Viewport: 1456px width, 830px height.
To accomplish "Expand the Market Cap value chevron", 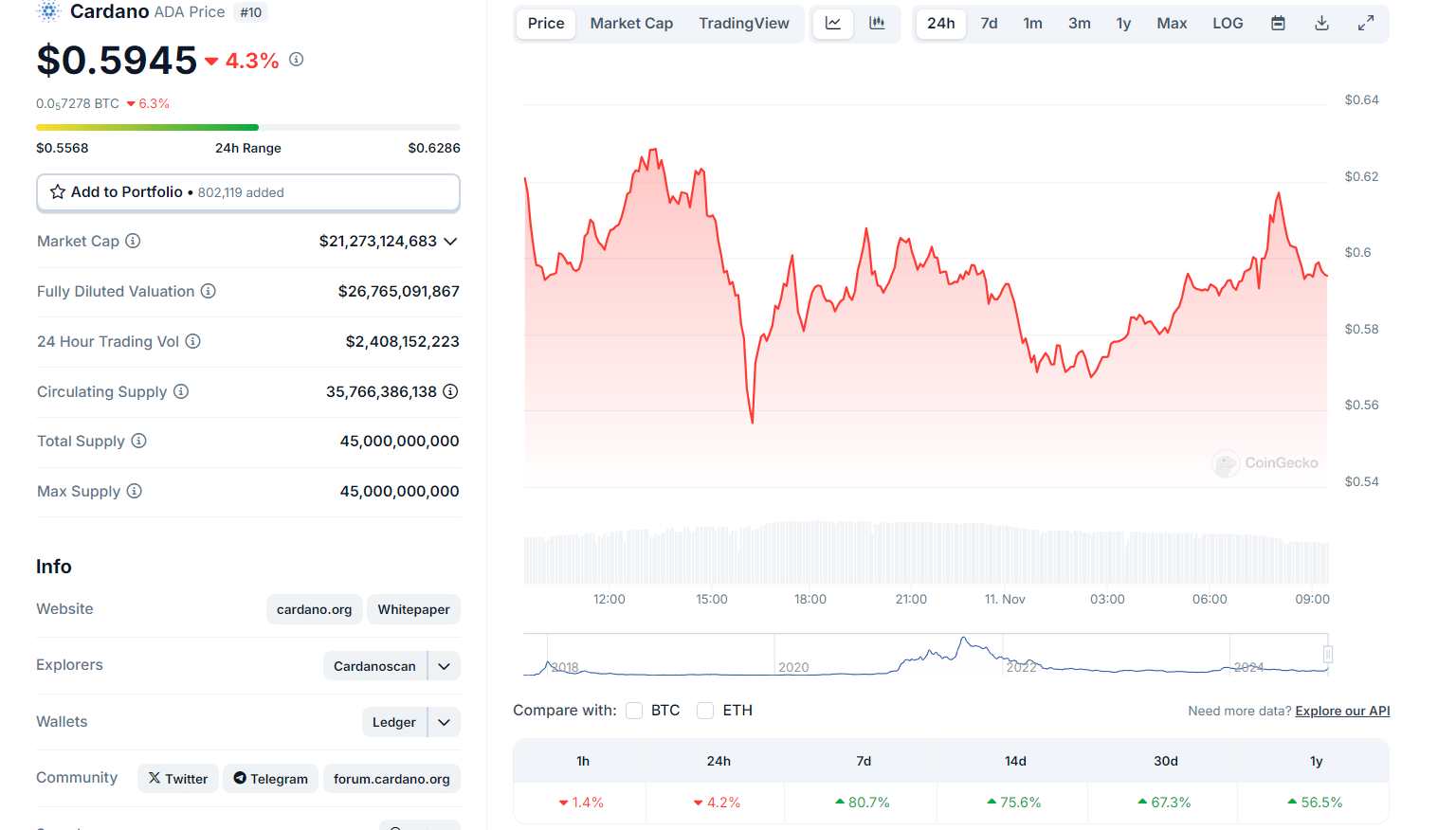I will [x=450, y=242].
